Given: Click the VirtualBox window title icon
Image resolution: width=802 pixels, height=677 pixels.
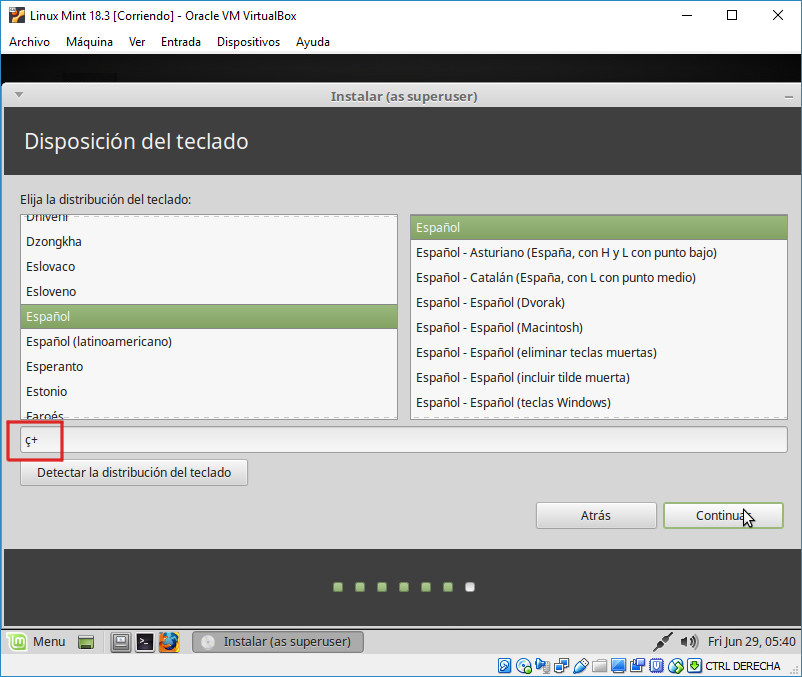Looking at the screenshot, I should (17, 15).
